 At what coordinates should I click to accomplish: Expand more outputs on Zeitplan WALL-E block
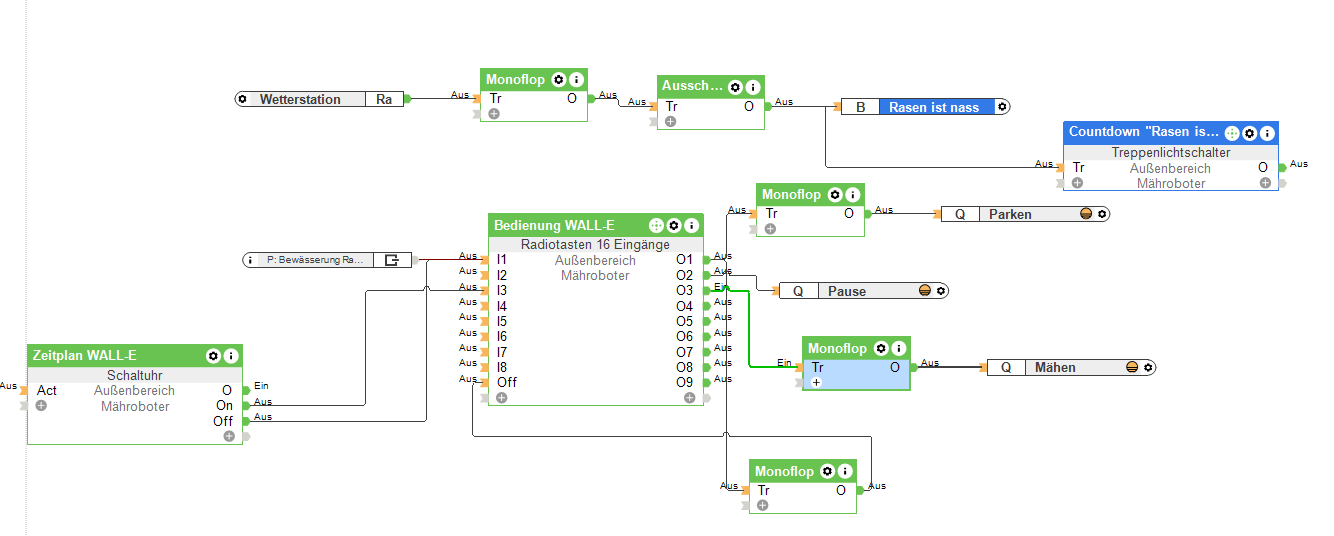(x=229, y=436)
